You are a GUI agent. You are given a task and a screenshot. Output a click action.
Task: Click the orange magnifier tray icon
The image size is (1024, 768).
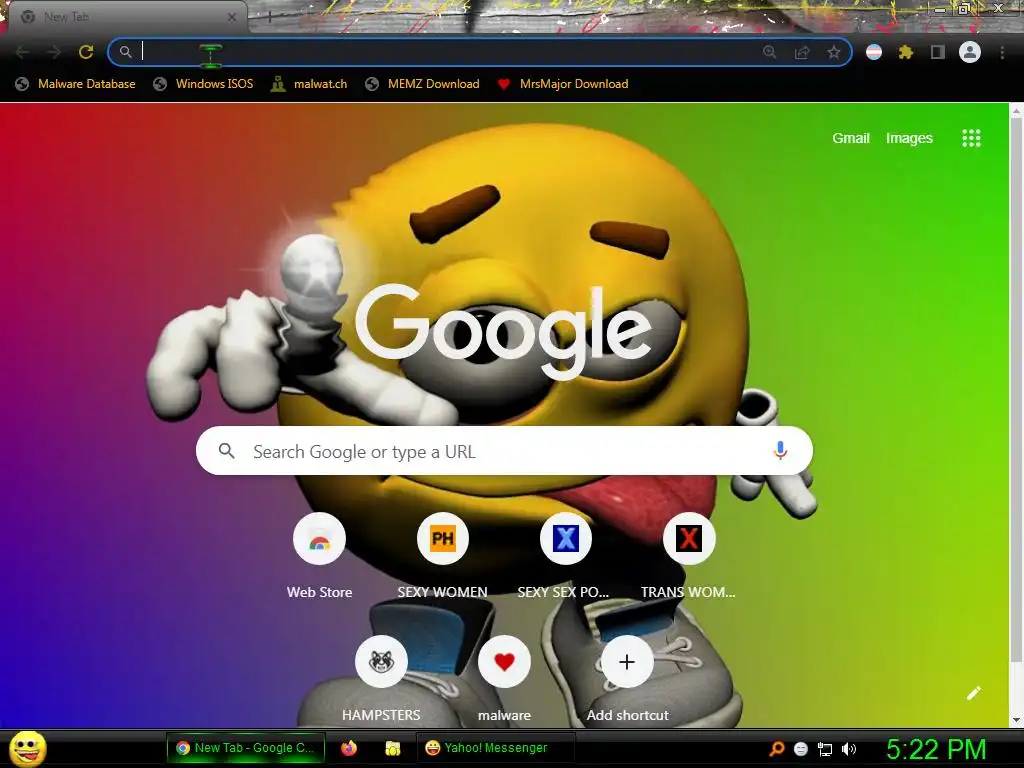tap(776, 748)
